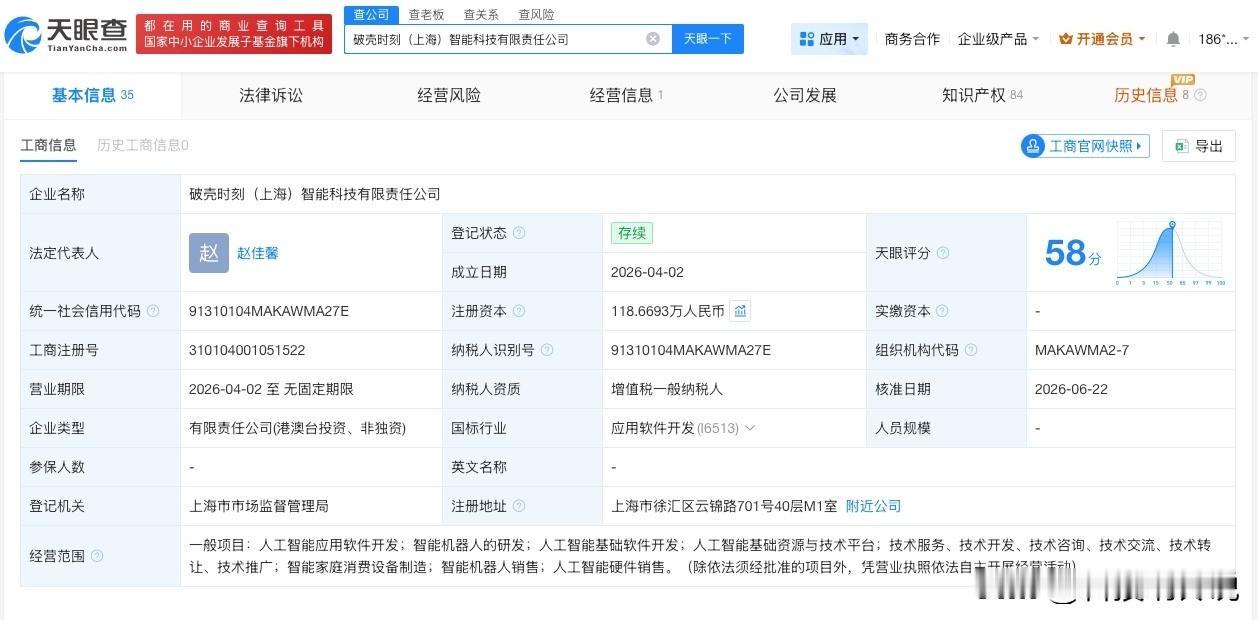Image resolution: width=1258 pixels, height=620 pixels.
Task: Click the 存续 status badge
Action: [x=632, y=233]
